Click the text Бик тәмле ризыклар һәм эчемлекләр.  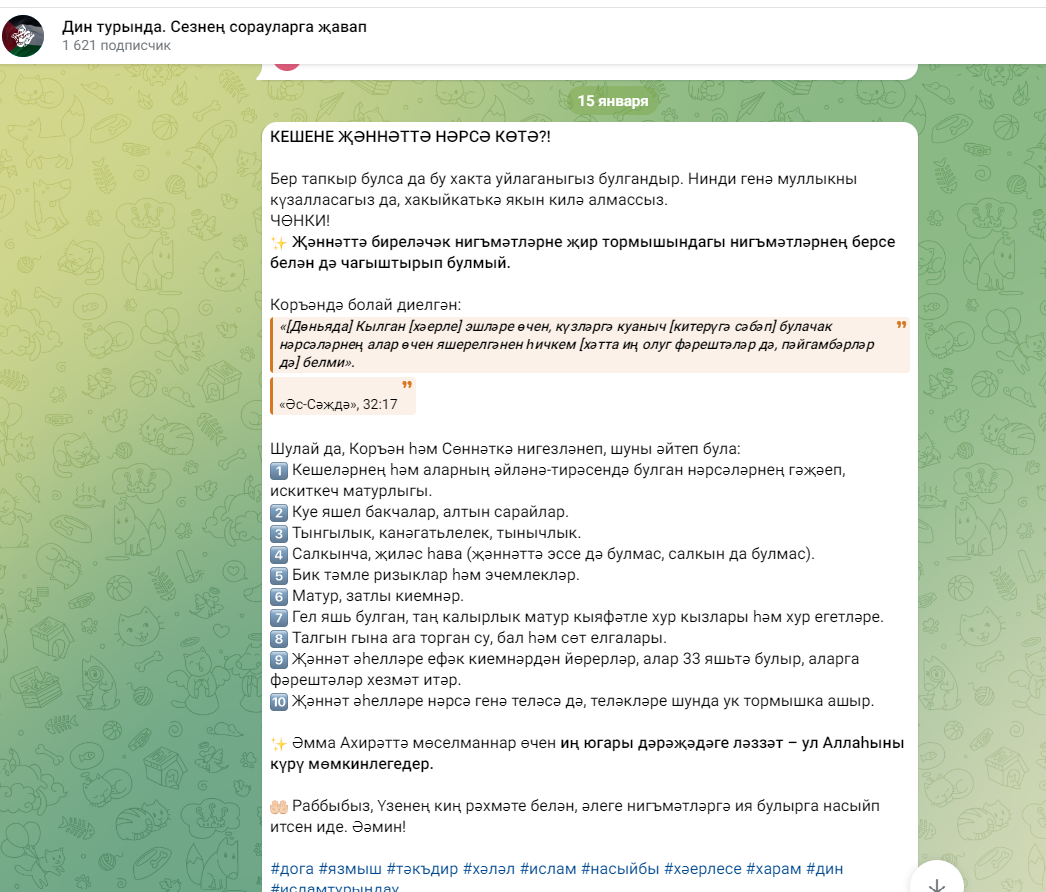[x=436, y=575]
